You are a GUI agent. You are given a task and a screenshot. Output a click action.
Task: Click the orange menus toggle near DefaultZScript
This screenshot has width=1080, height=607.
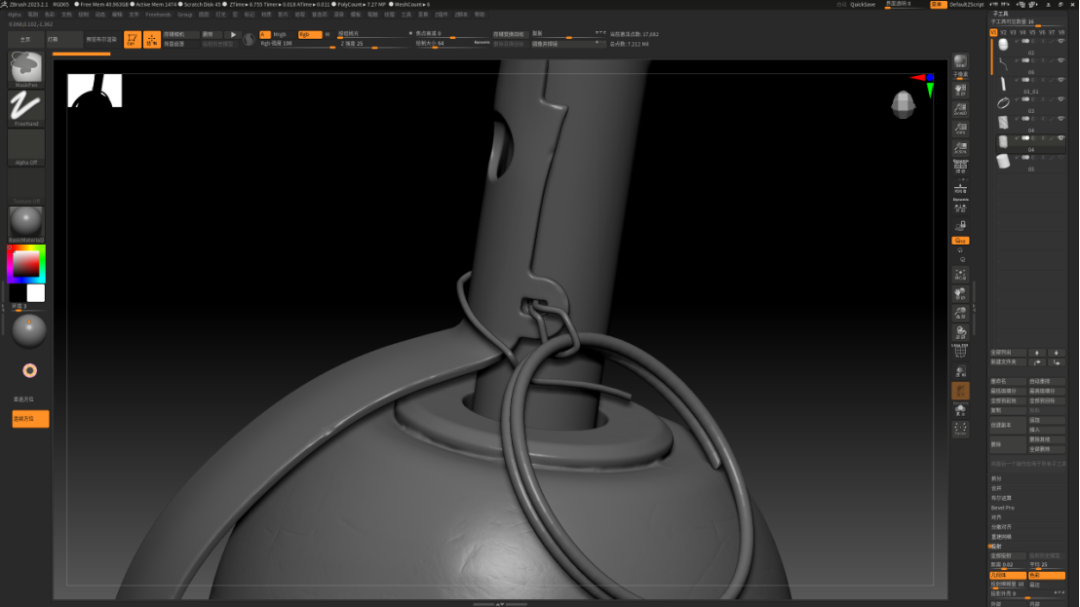tap(937, 5)
